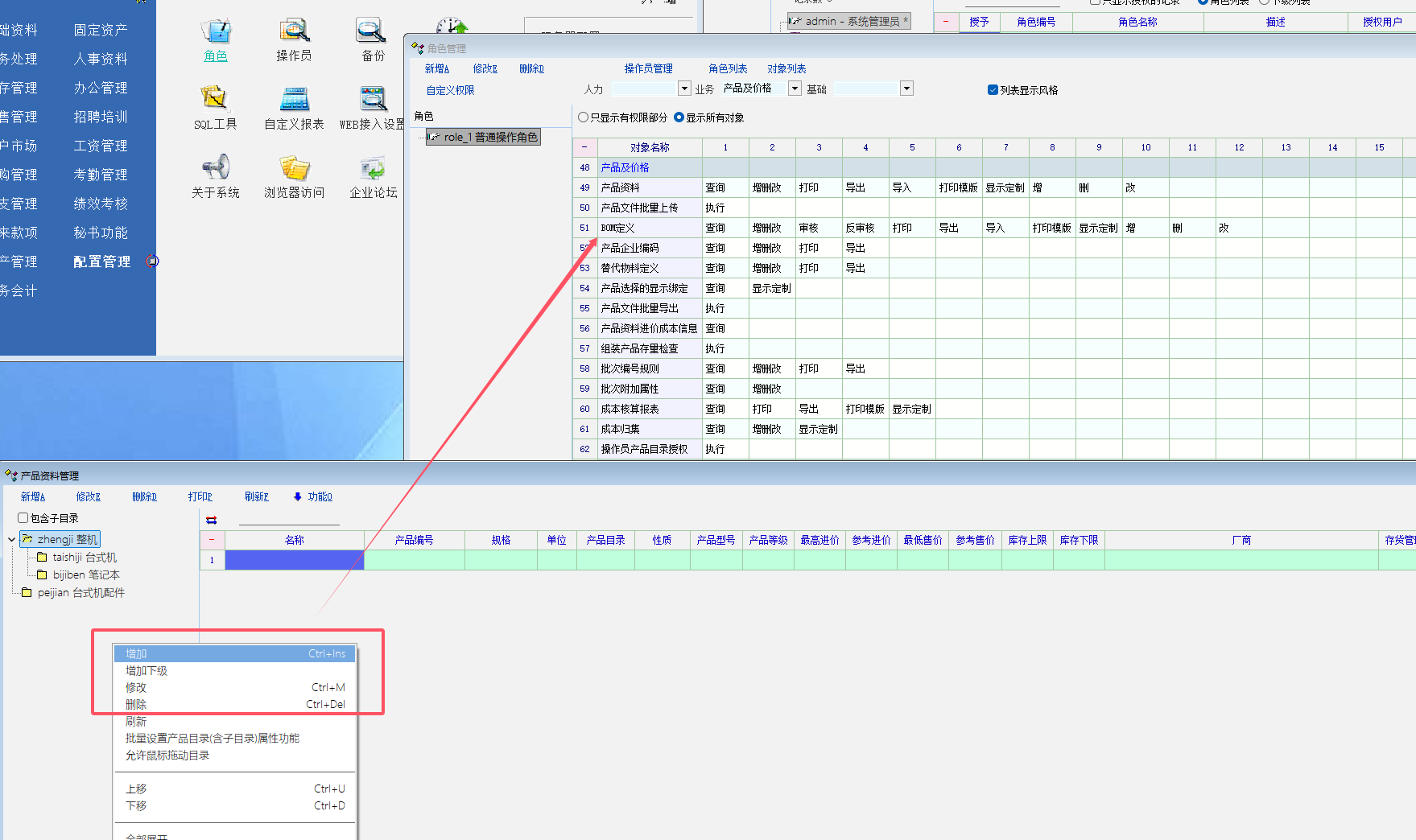Screen dimensions: 1416x840
Task: Choose 增加下级 from context menu
Action: click(x=147, y=671)
